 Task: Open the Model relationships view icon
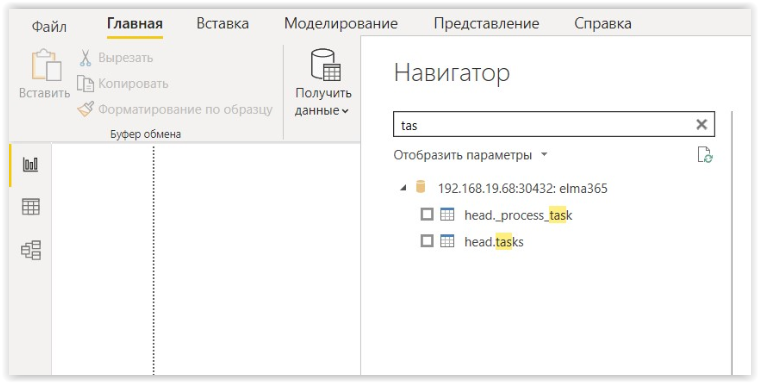31,250
